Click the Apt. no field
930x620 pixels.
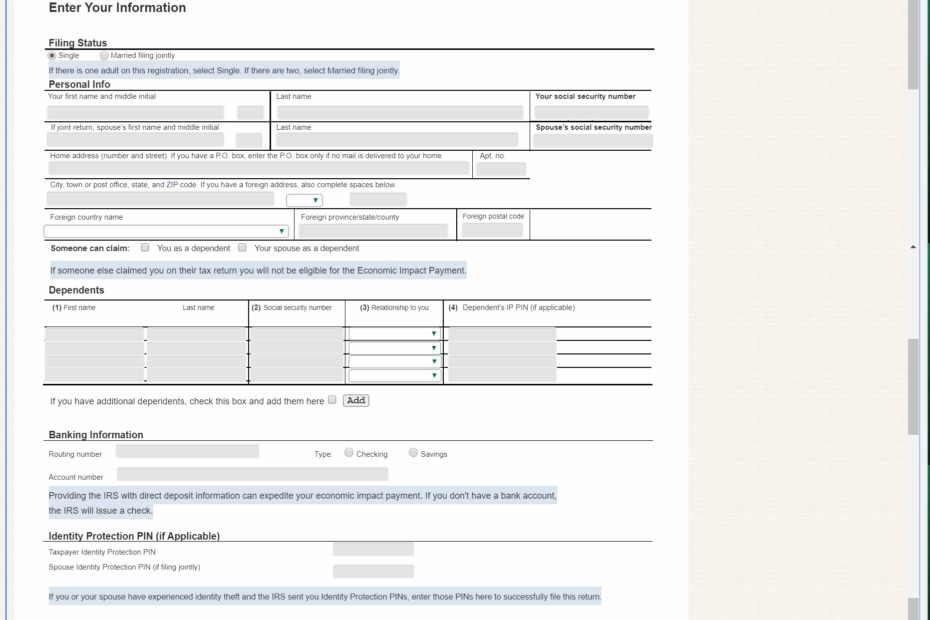(501, 167)
